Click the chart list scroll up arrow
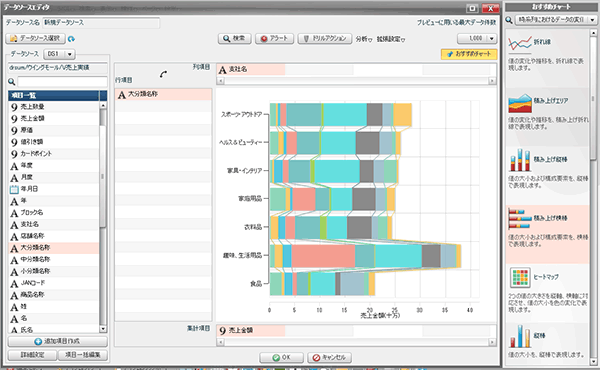The height and width of the screenshot is (370, 600). (593, 33)
